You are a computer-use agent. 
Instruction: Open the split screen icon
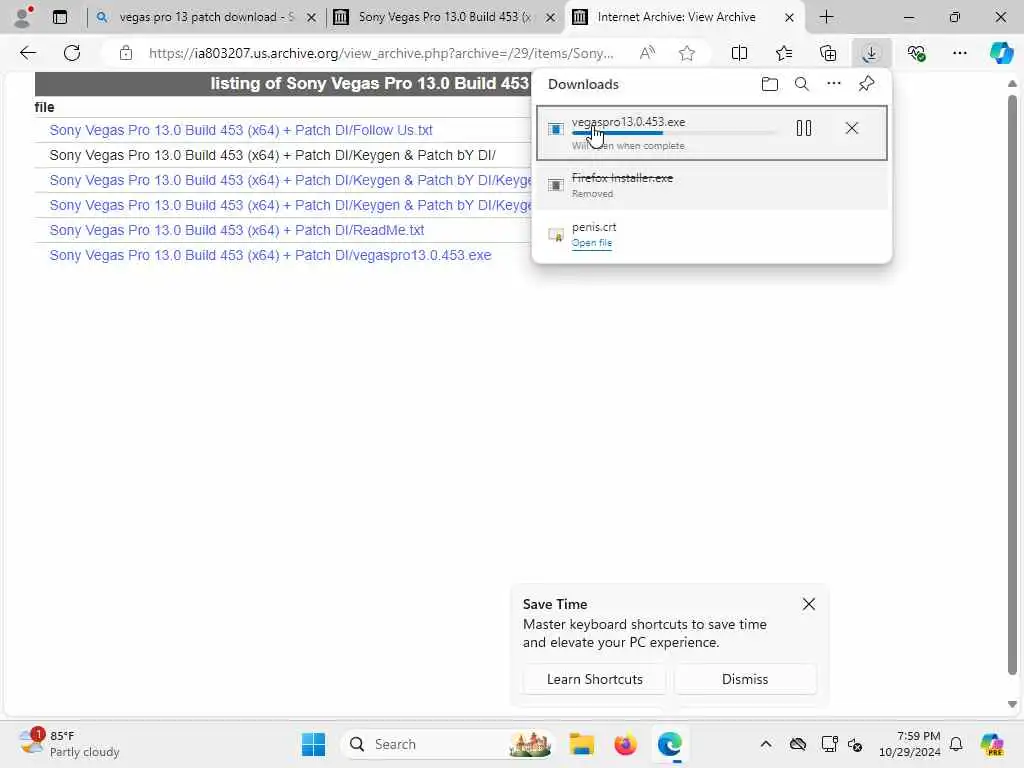[x=739, y=53]
